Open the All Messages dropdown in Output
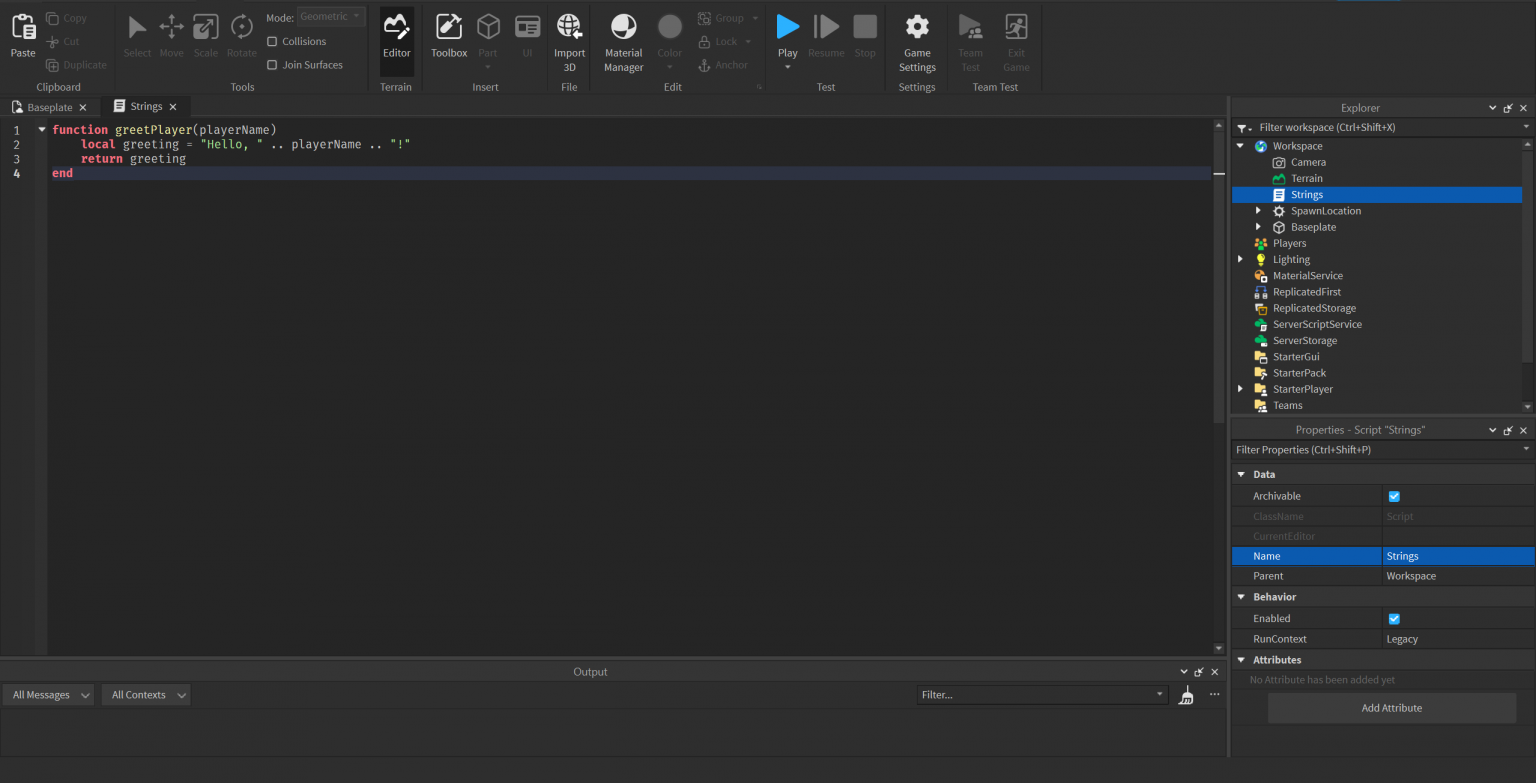The width and height of the screenshot is (1536, 783). tap(48, 694)
